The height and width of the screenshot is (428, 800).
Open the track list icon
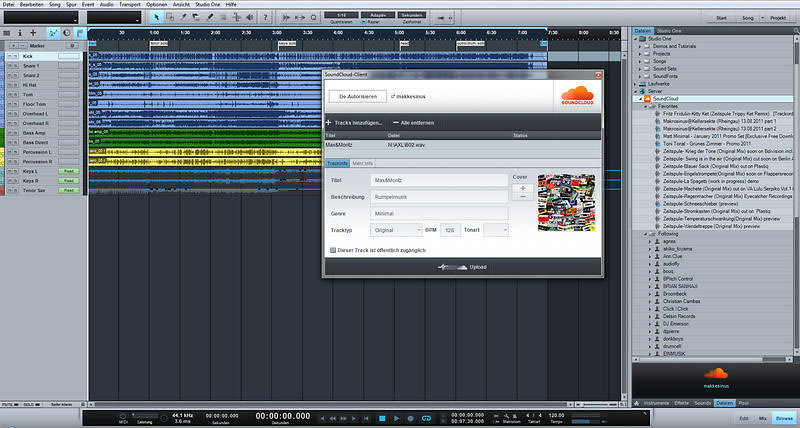pos(7,33)
